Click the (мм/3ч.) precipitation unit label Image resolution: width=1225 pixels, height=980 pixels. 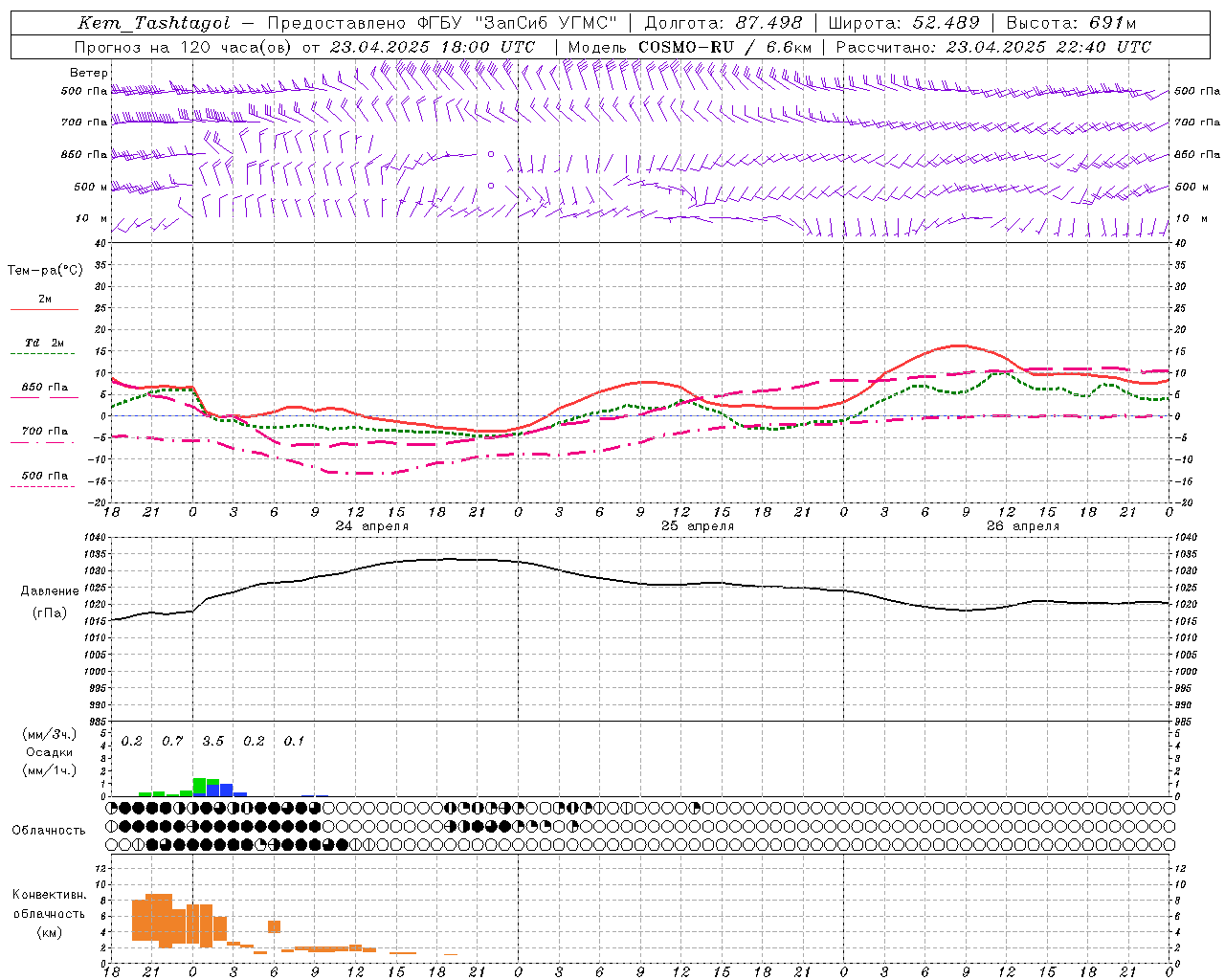point(49,734)
